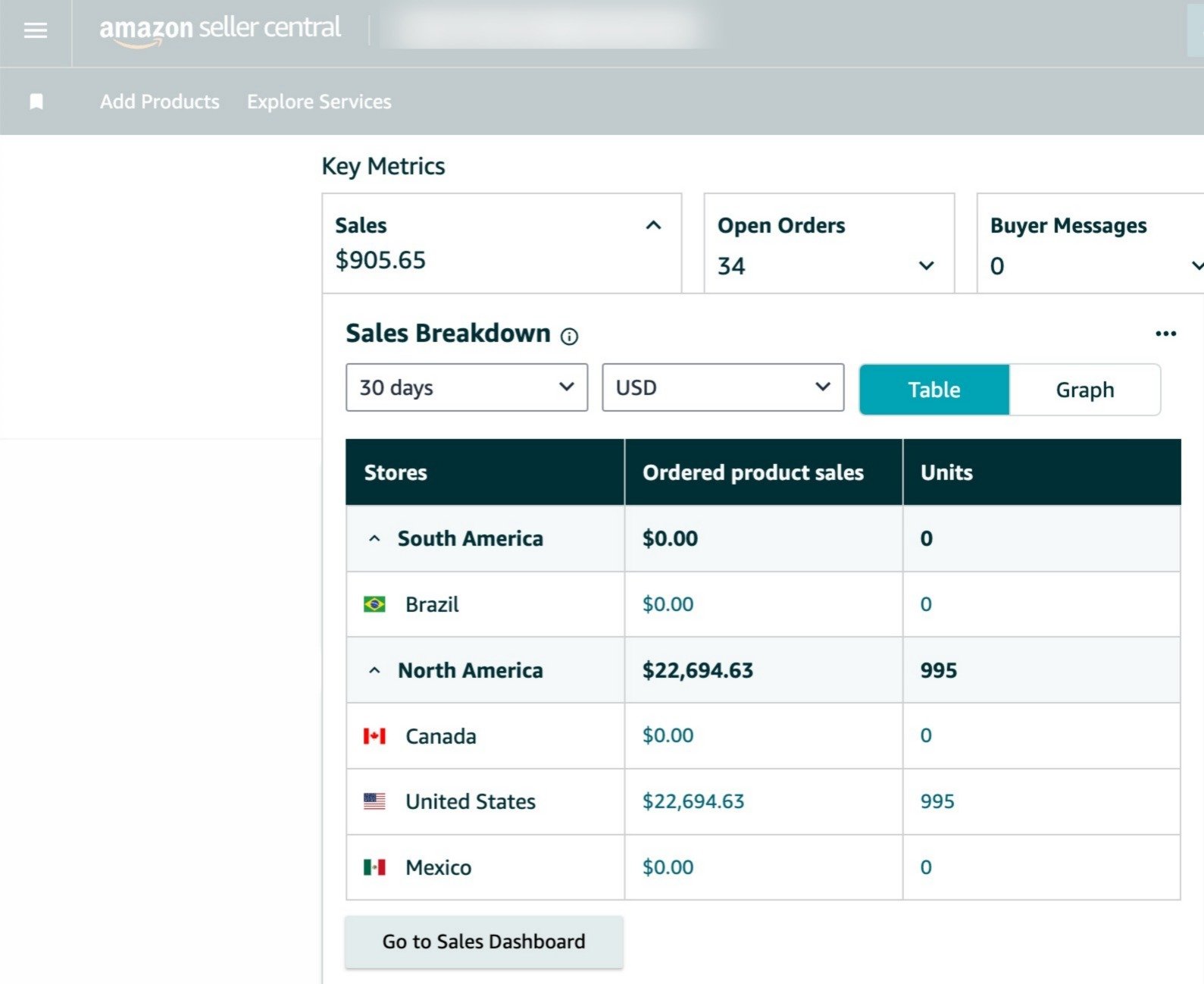Collapse the North America store group
This screenshot has height=984, width=1204.
click(374, 671)
